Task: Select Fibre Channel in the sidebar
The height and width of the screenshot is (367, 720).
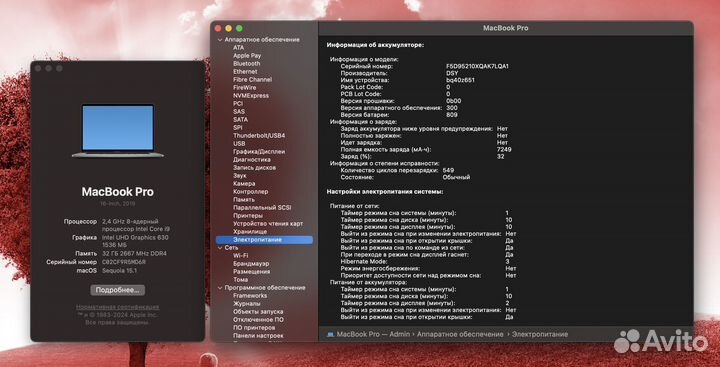Action: (x=253, y=79)
